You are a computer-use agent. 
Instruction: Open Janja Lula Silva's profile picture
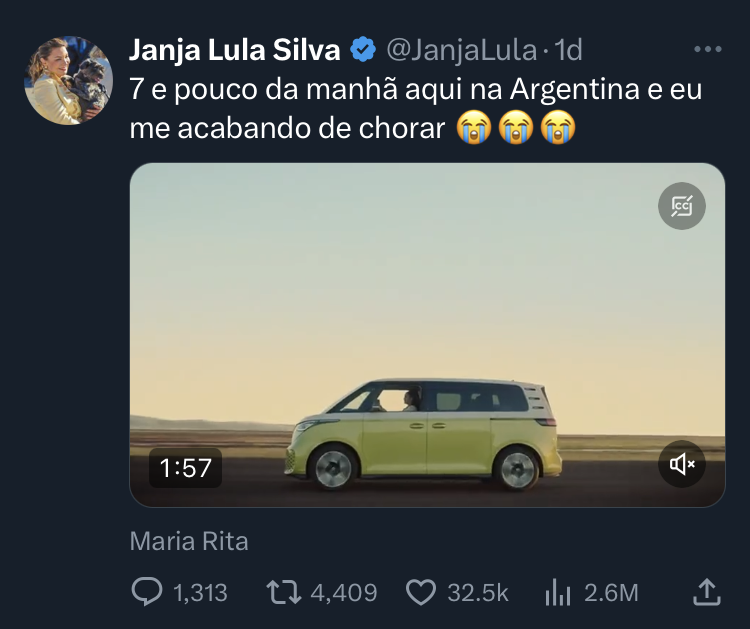click(x=69, y=81)
